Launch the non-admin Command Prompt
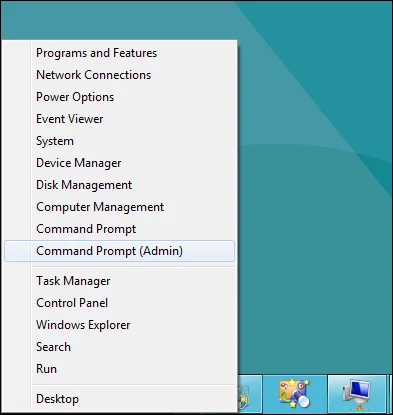The width and height of the screenshot is (393, 415). pyautogui.click(x=86, y=229)
